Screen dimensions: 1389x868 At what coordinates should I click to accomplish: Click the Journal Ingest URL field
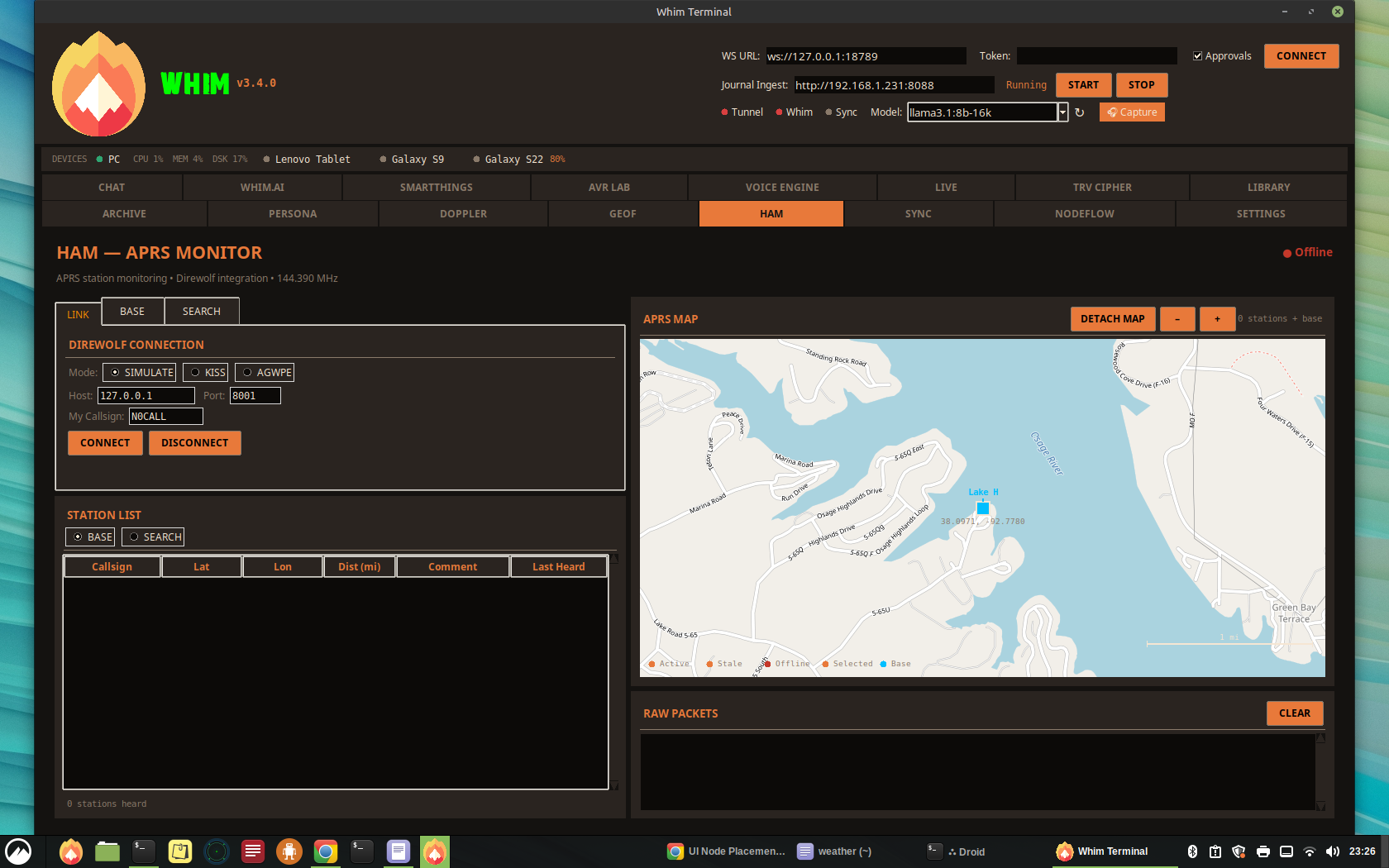click(x=894, y=85)
